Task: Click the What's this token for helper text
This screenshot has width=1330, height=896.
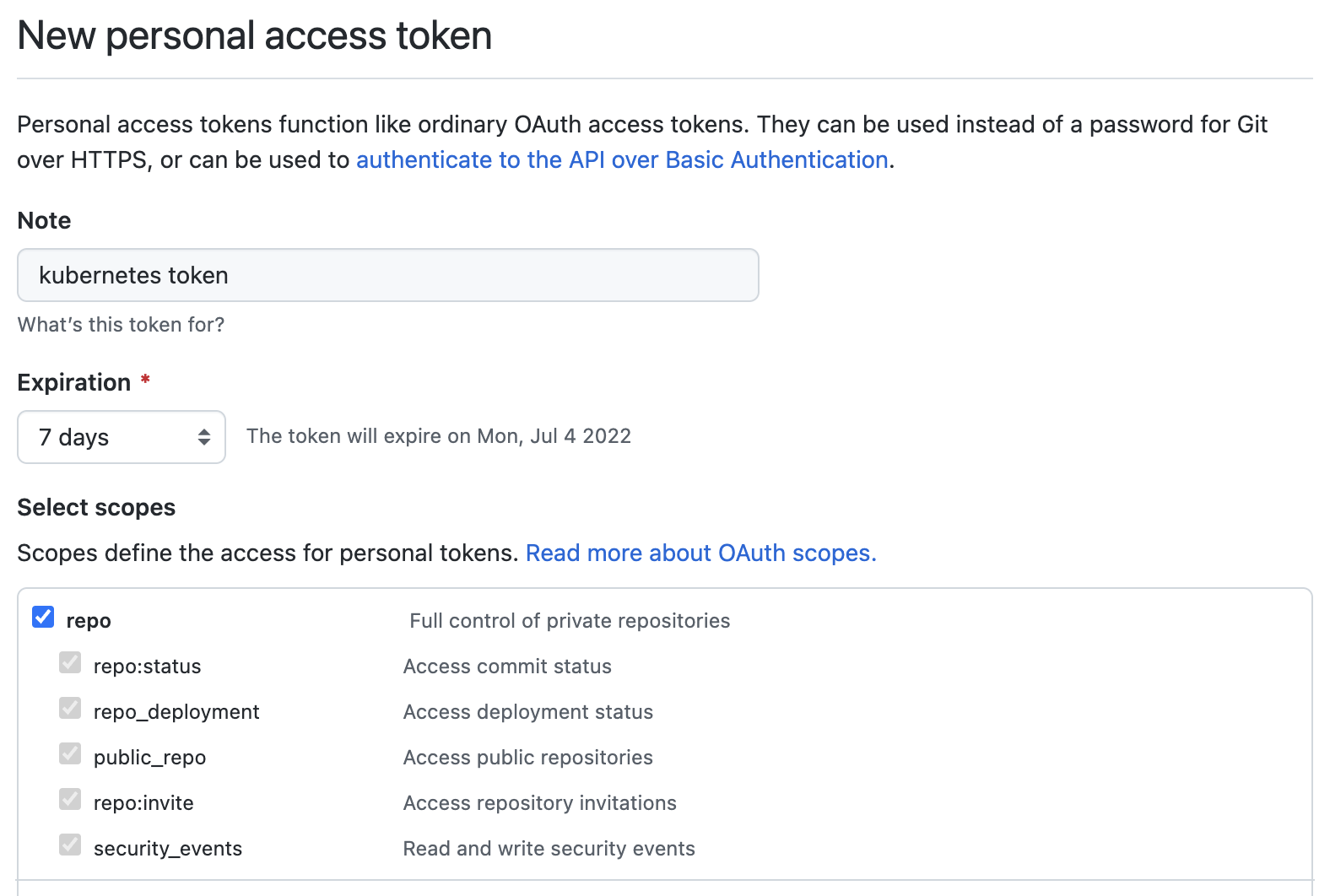Action: coord(121,324)
